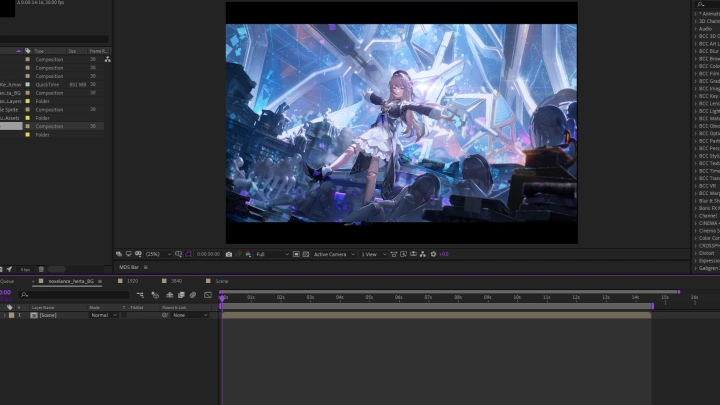
Task: Click the 8 bpc color depth button
Action: (x=25, y=270)
